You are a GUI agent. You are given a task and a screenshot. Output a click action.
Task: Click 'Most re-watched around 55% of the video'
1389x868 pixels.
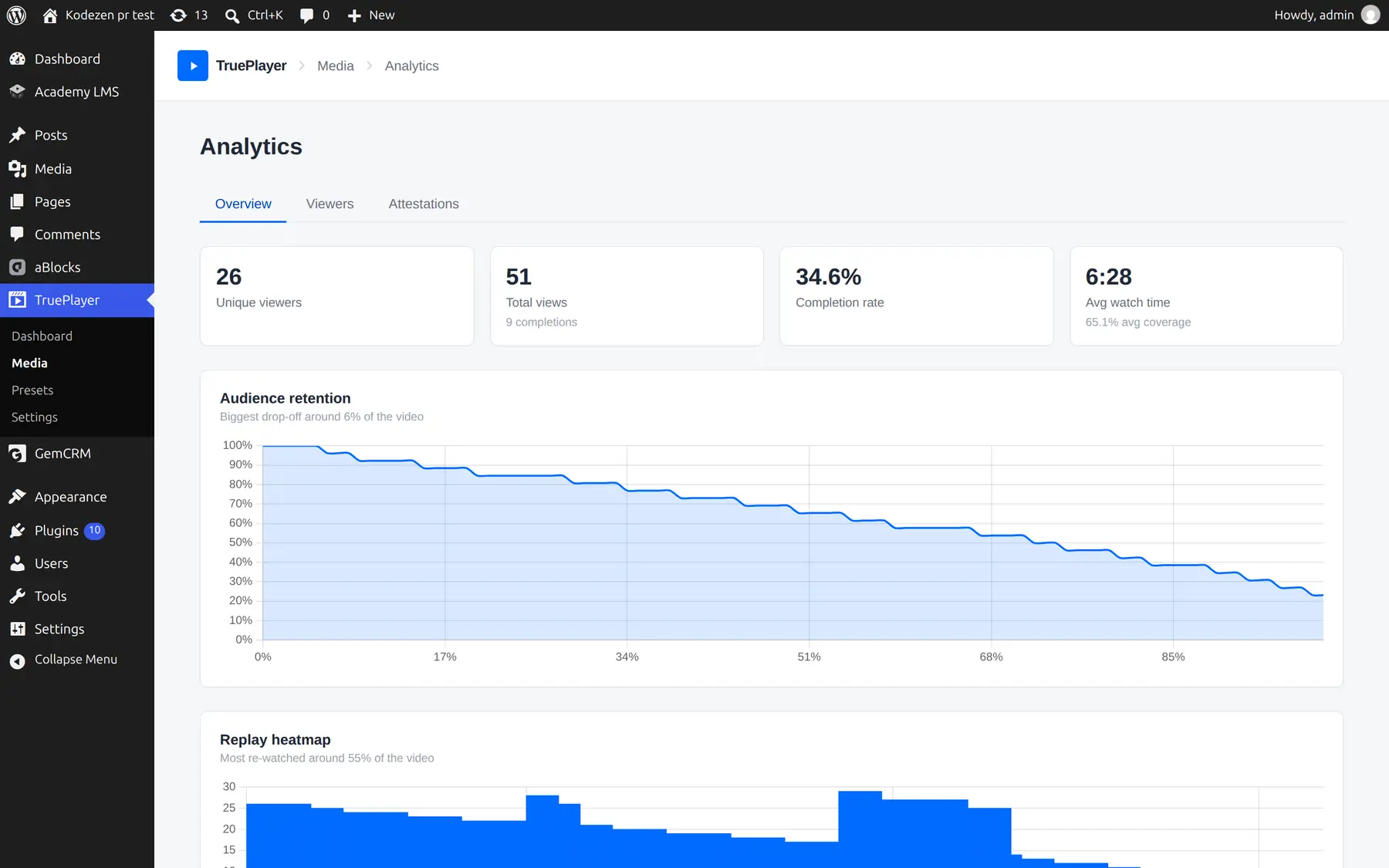(x=327, y=758)
